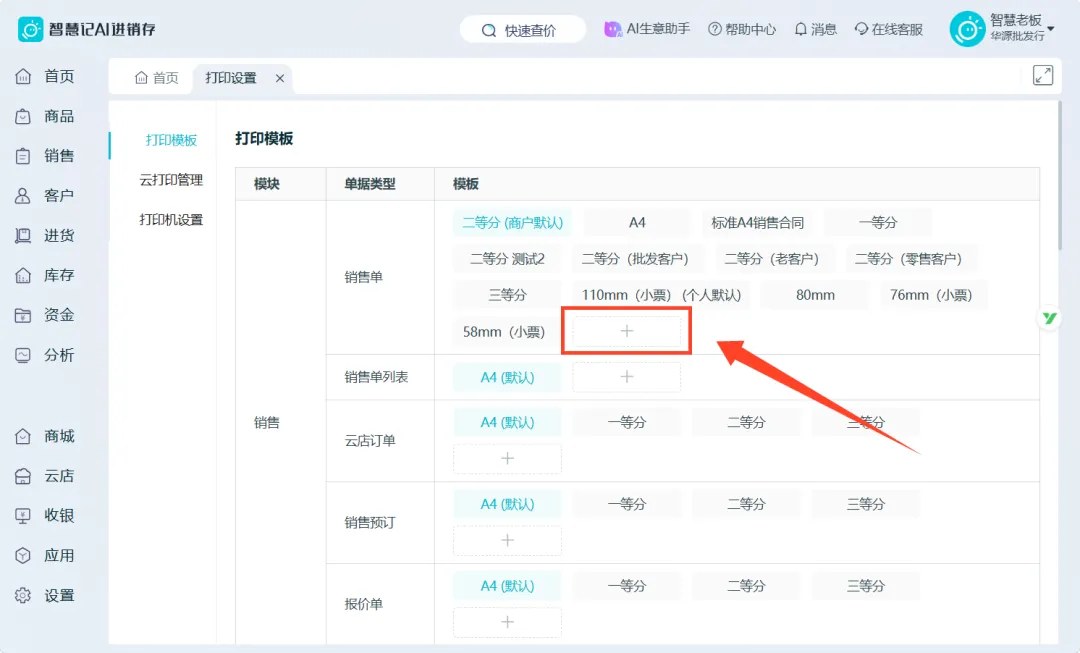Viewport: 1080px width, 653px height.
Task: Open 库存 in the left sidebar
Action: (45, 276)
